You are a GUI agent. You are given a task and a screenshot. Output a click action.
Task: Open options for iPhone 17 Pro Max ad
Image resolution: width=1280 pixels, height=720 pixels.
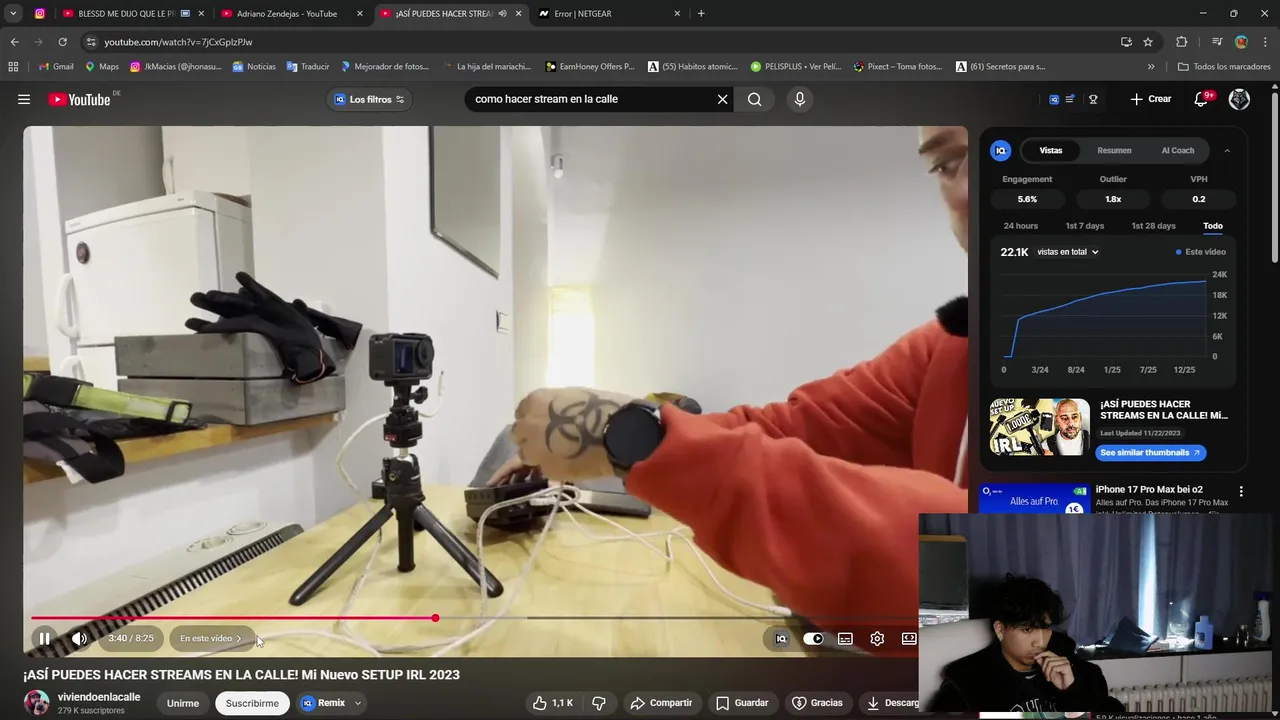[1241, 492]
